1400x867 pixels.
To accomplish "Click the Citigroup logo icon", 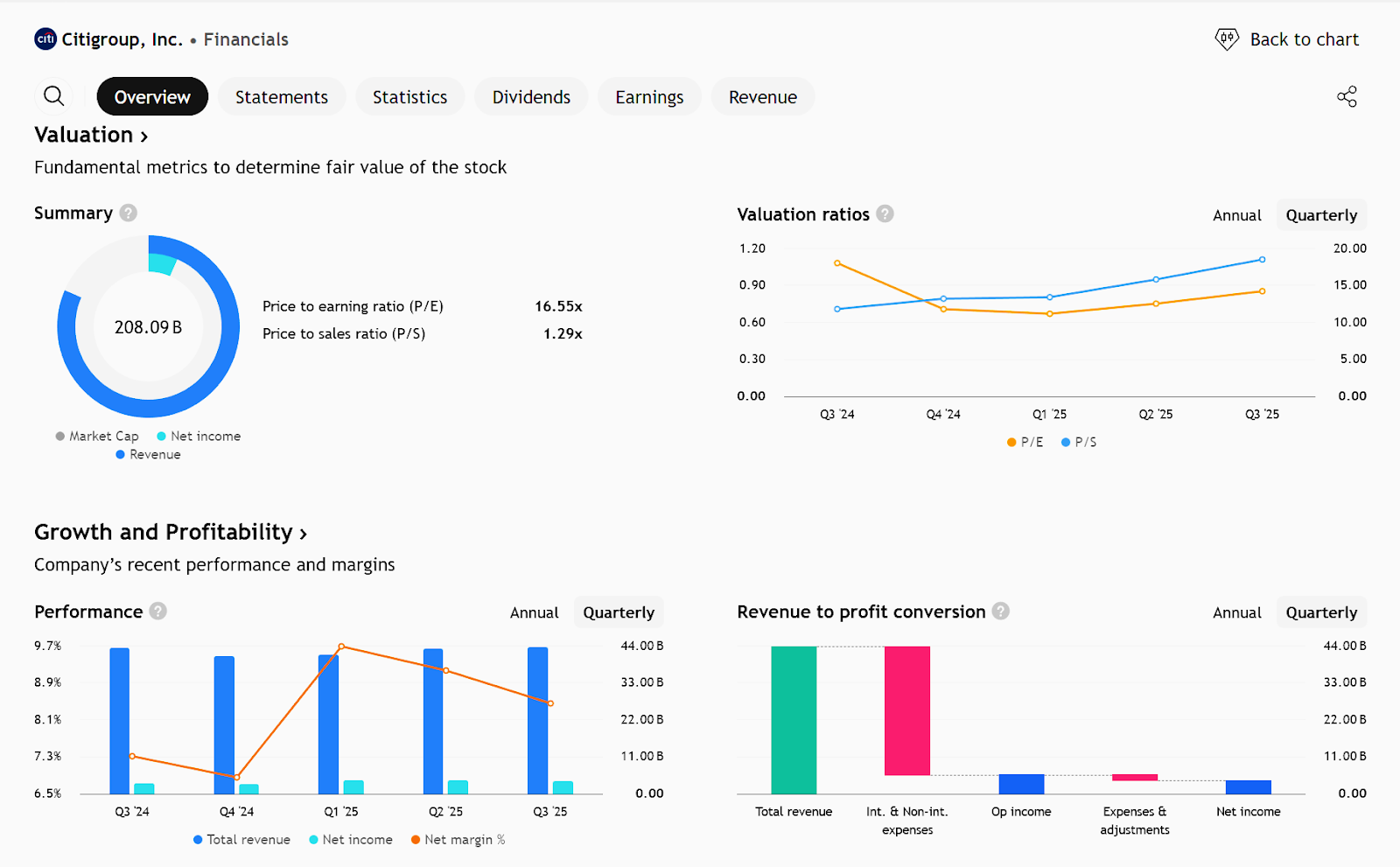I will click(x=45, y=39).
